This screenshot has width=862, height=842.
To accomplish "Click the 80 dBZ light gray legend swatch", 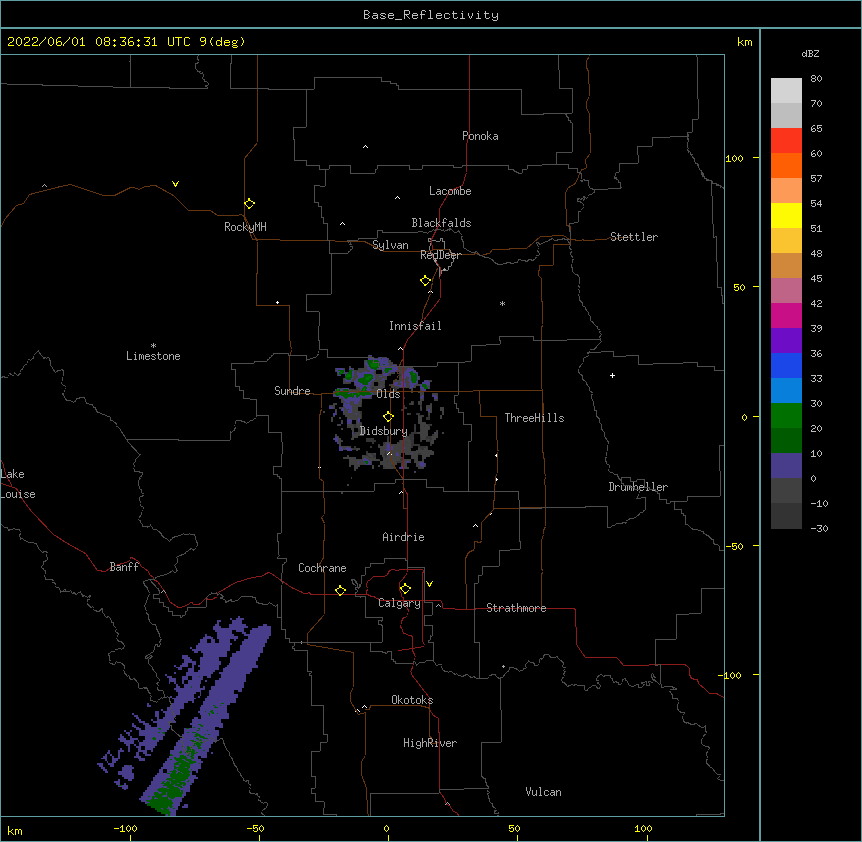I will click(x=786, y=90).
